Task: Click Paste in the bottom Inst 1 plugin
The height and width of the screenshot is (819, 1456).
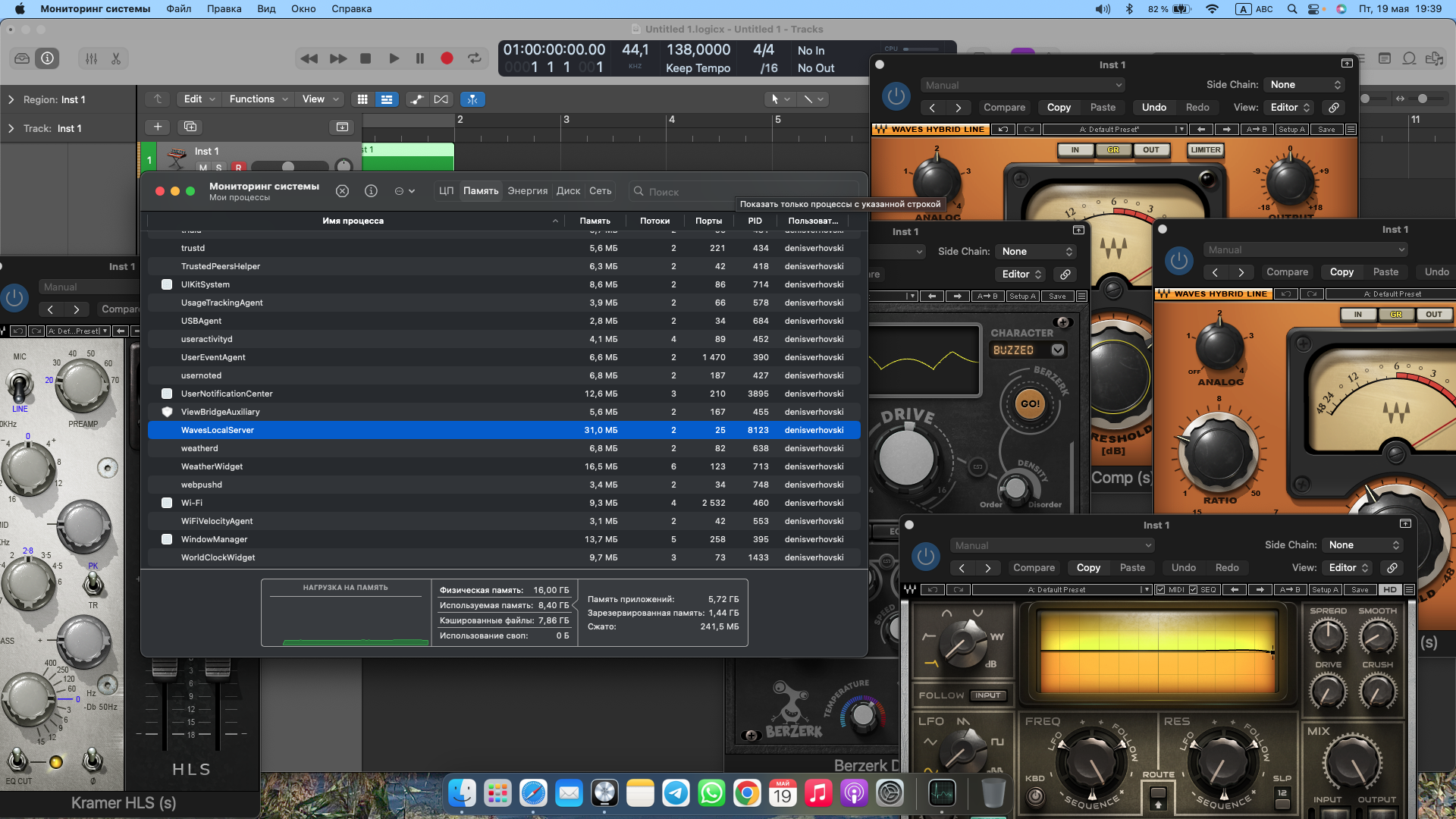Action: [x=1132, y=567]
